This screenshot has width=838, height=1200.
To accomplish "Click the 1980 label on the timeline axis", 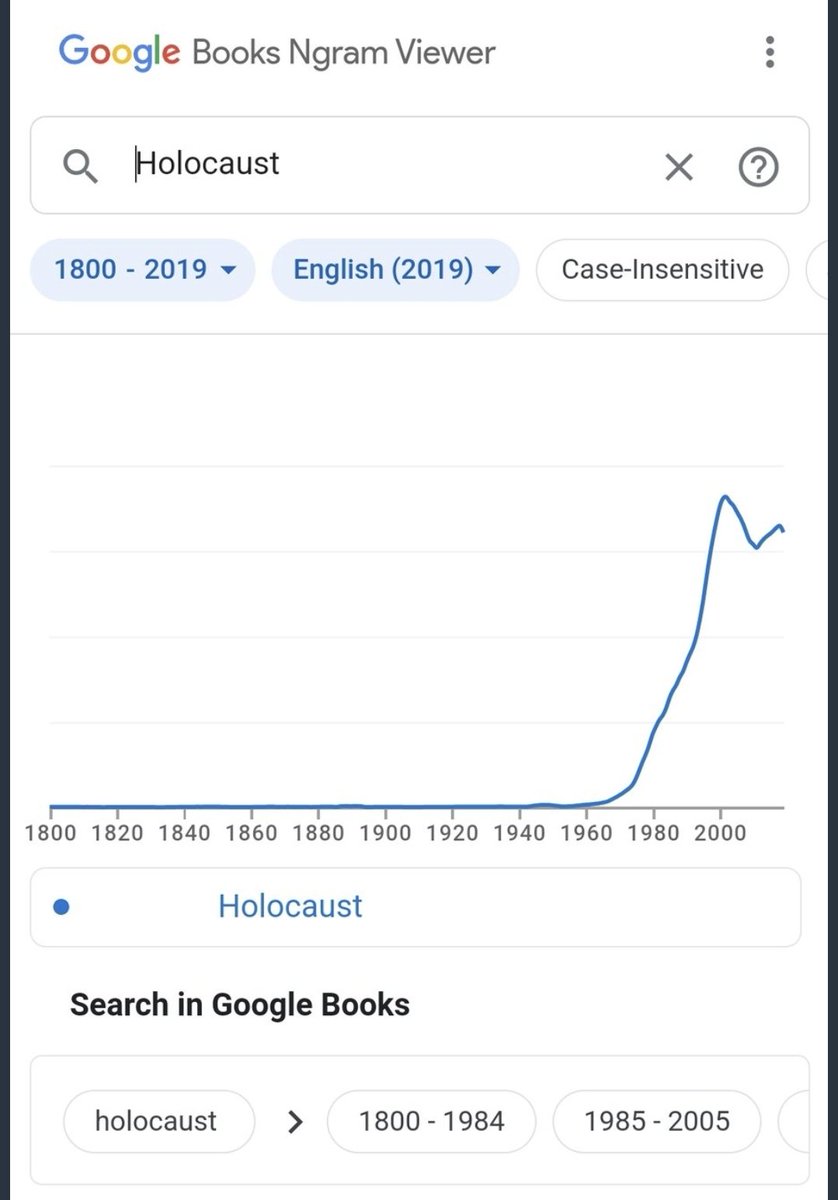I will (652, 833).
